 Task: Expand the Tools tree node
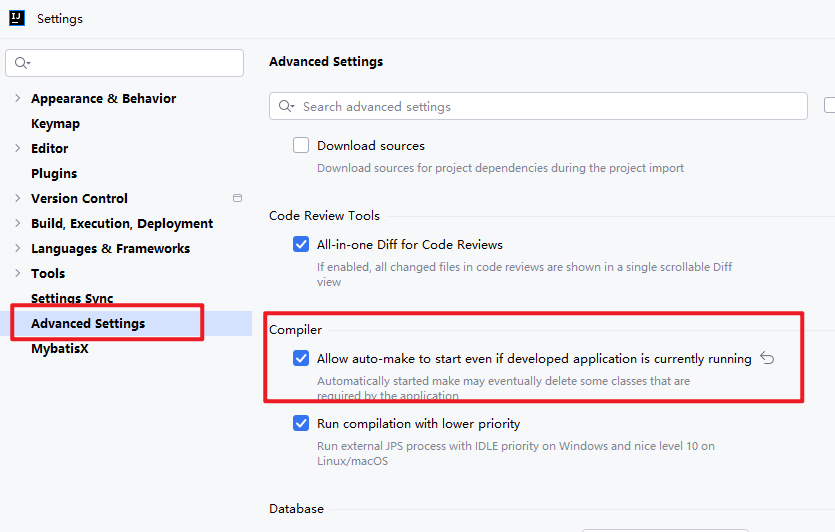17,273
